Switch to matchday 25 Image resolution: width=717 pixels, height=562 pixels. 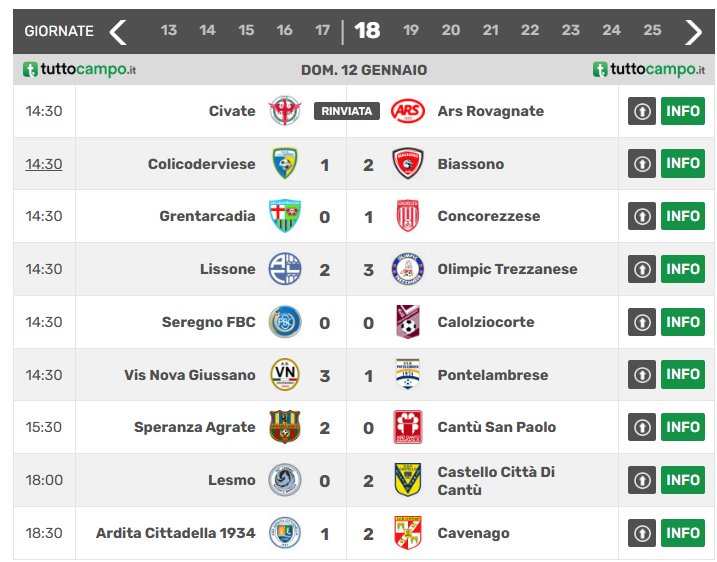(652, 31)
